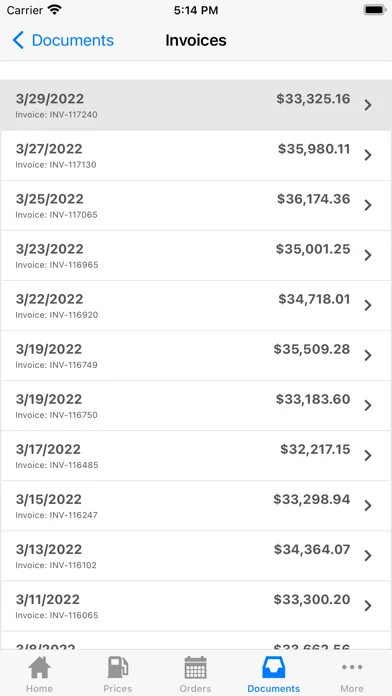Open the More ellipsis icon
Image resolution: width=392 pixels, height=696 pixels.
(352, 667)
